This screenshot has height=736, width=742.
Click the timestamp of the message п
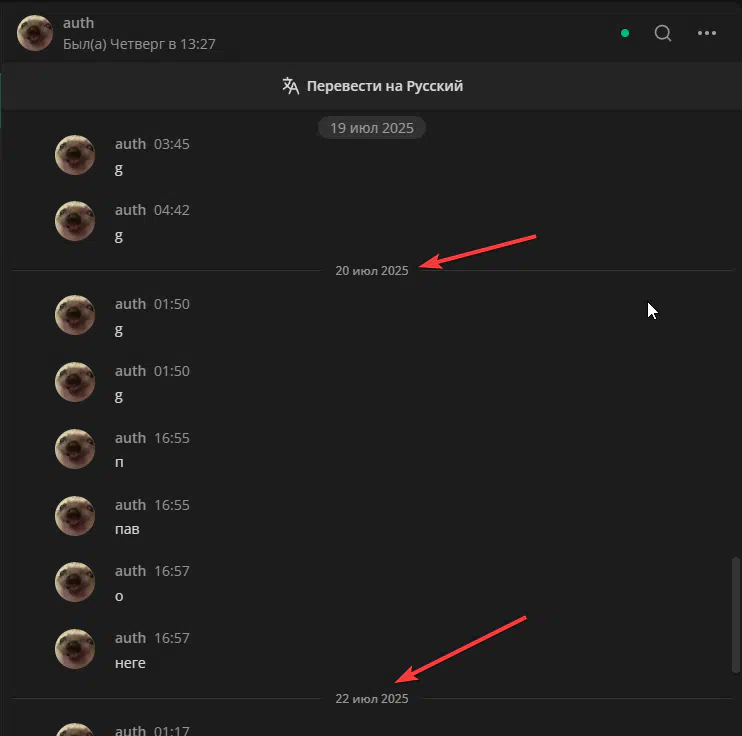pyautogui.click(x=172, y=438)
